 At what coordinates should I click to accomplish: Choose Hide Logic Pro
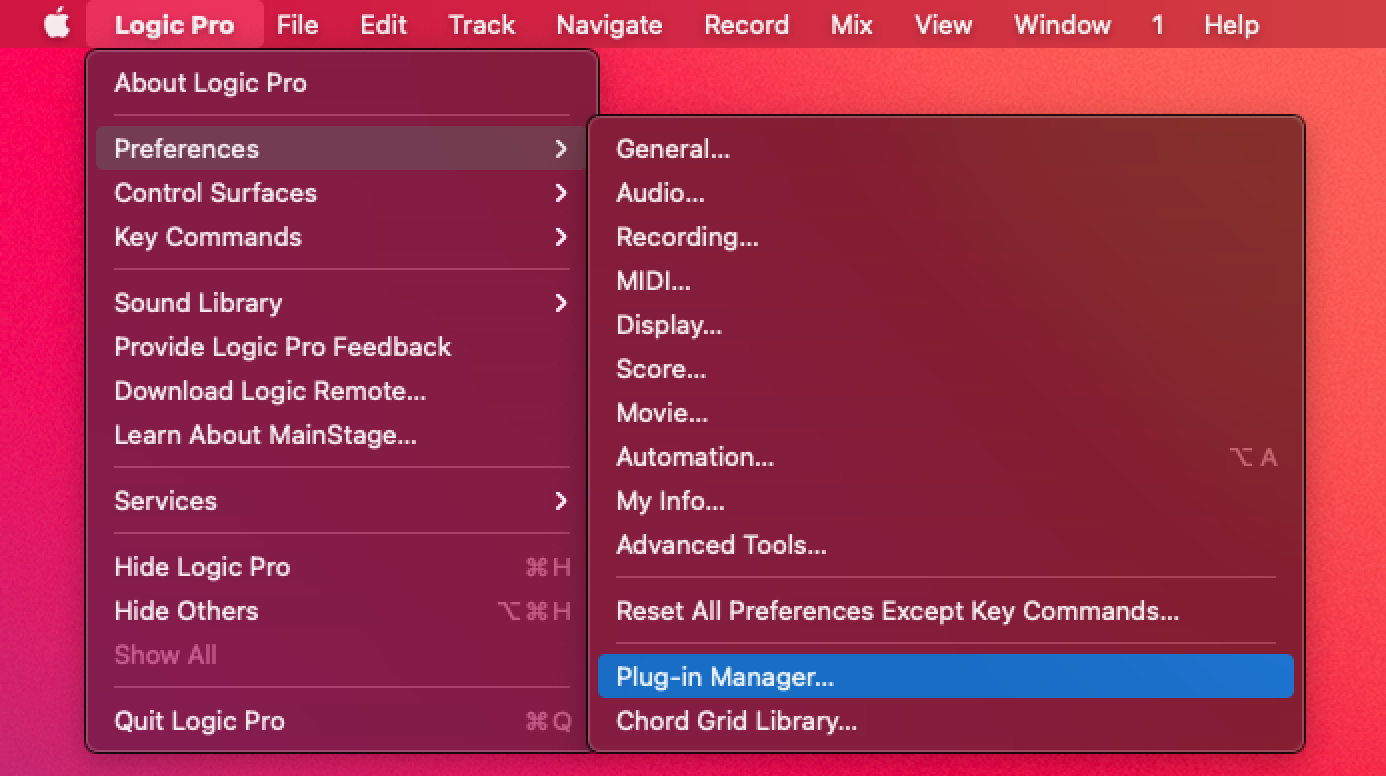[342, 567]
